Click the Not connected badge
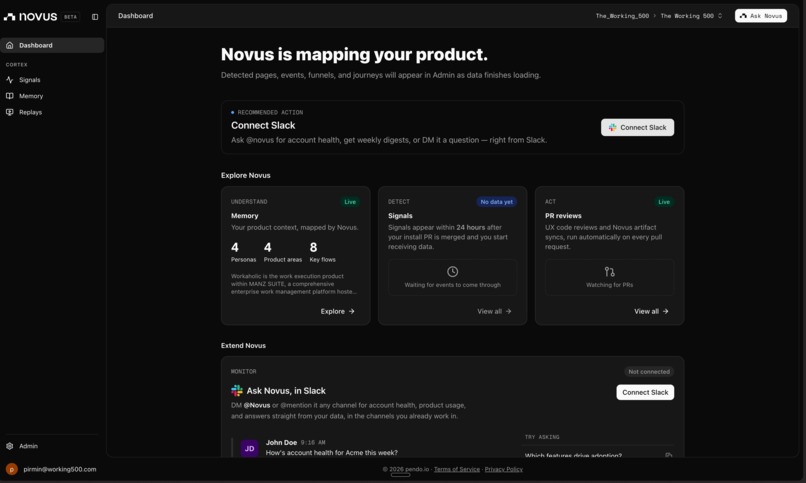The width and height of the screenshot is (806, 483). coord(649,371)
